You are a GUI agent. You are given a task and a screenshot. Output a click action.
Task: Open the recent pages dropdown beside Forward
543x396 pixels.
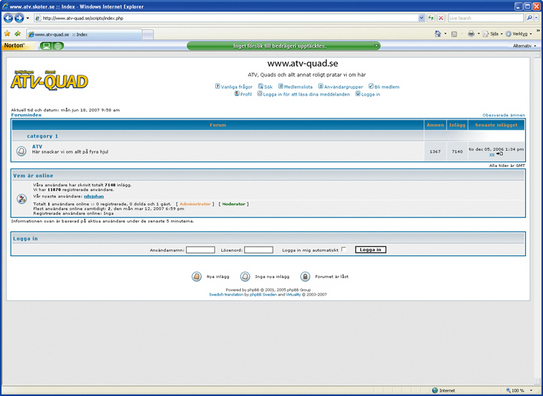(28, 18)
